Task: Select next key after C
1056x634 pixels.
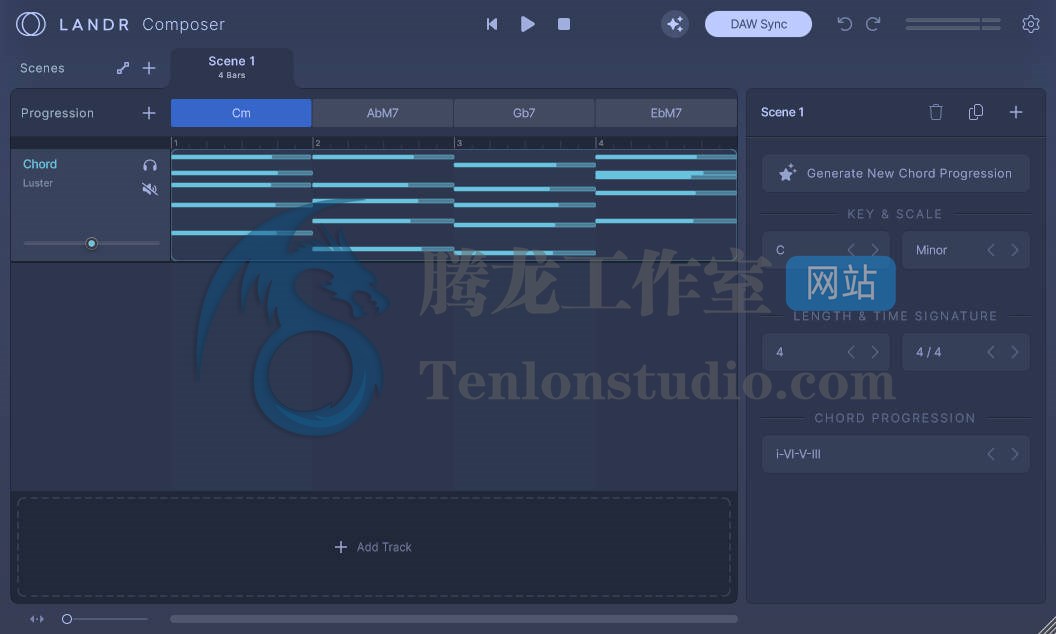Action: click(x=875, y=250)
